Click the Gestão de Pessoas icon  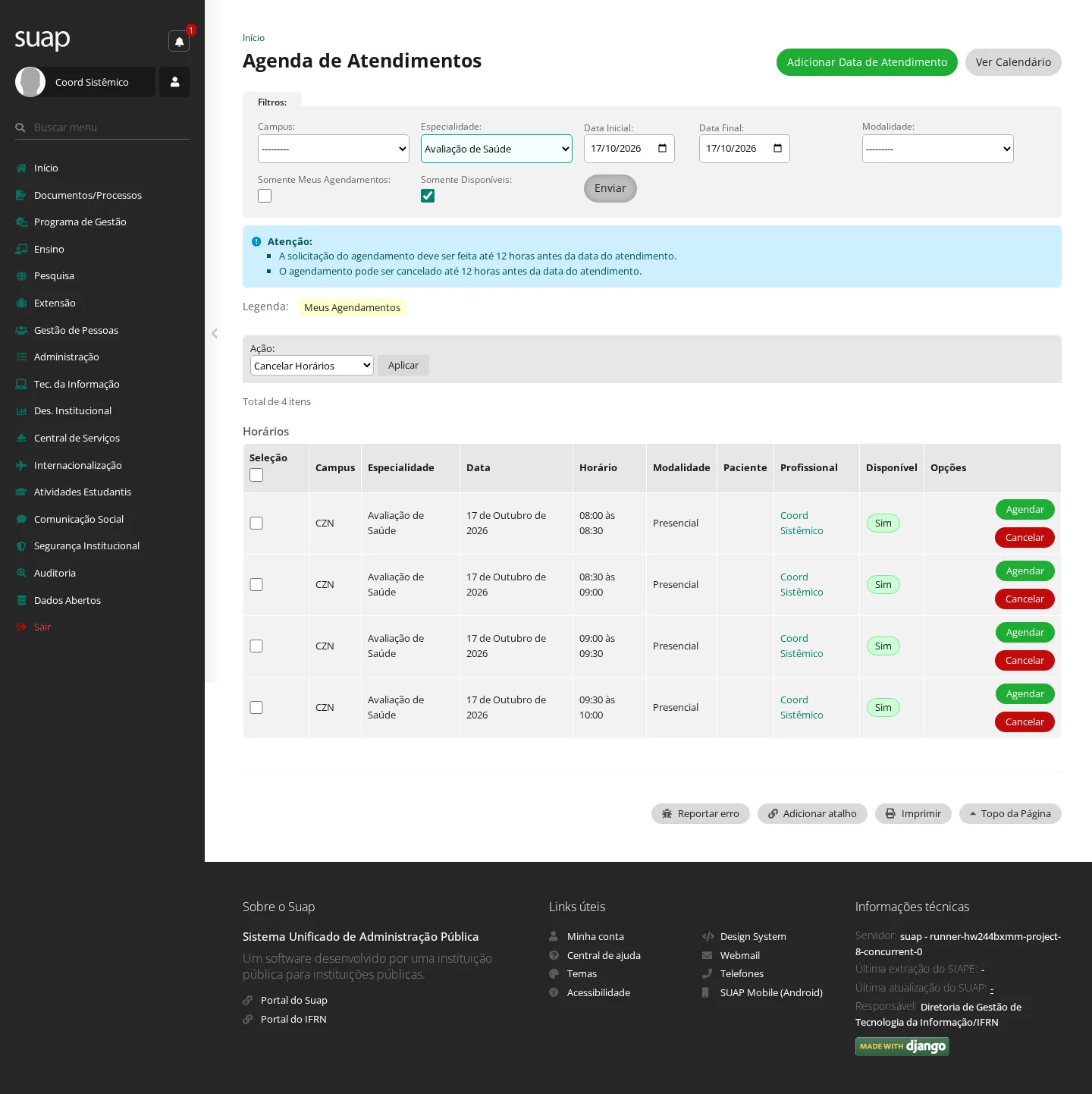click(x=21, y=330)
